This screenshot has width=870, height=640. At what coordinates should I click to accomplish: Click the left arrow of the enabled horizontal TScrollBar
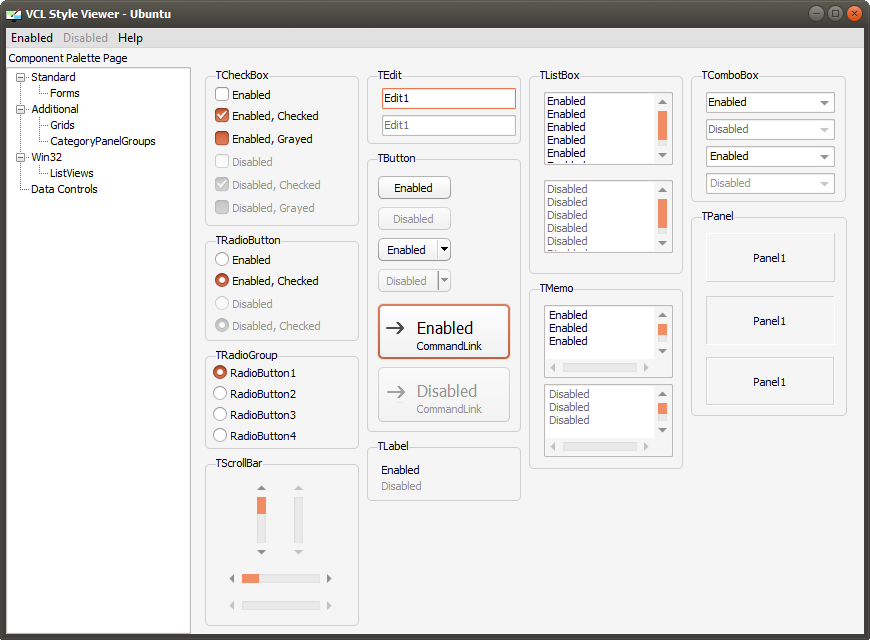[232, 578]
